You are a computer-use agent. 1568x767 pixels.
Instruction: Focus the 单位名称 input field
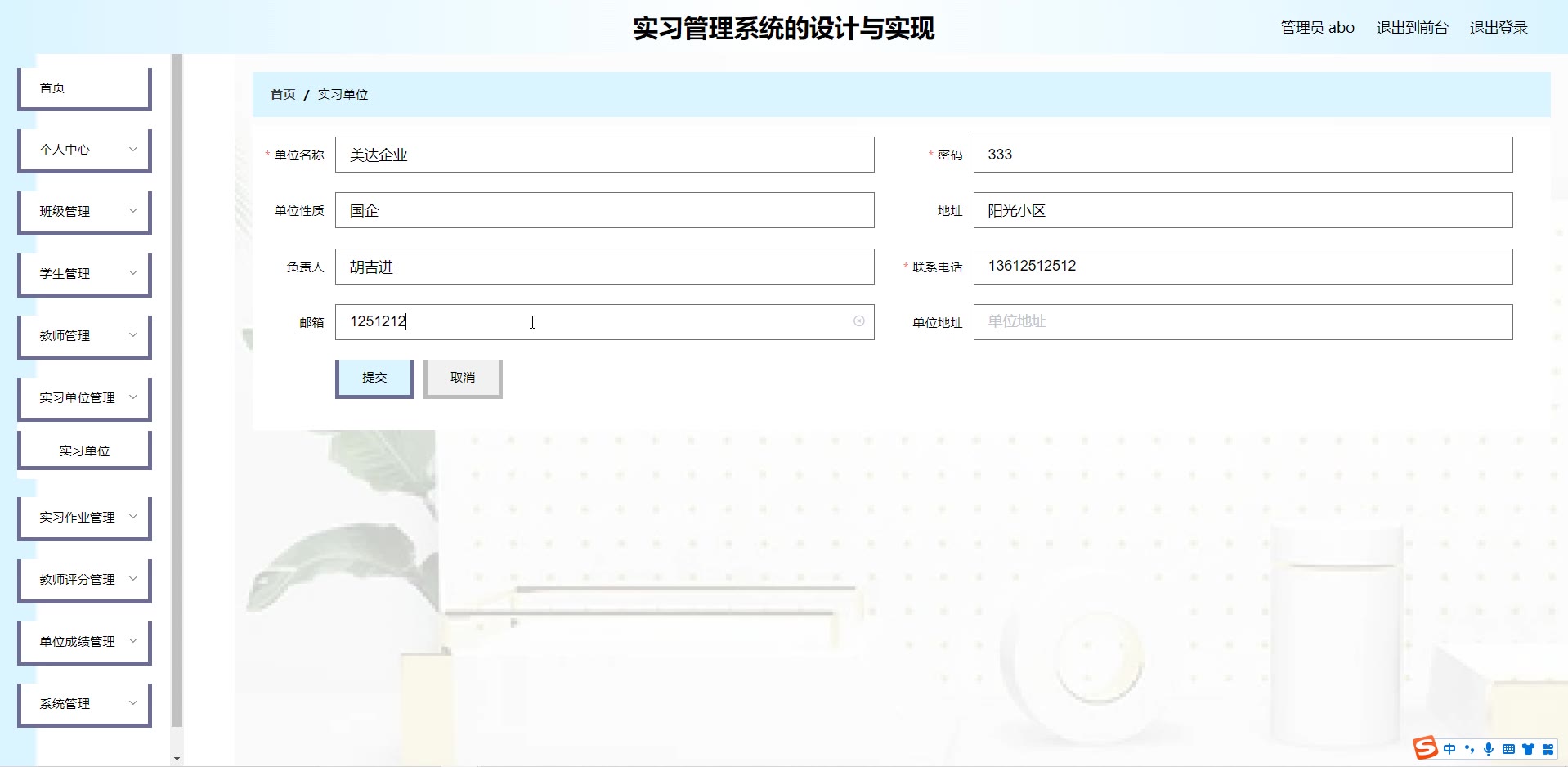pos(605,155)
